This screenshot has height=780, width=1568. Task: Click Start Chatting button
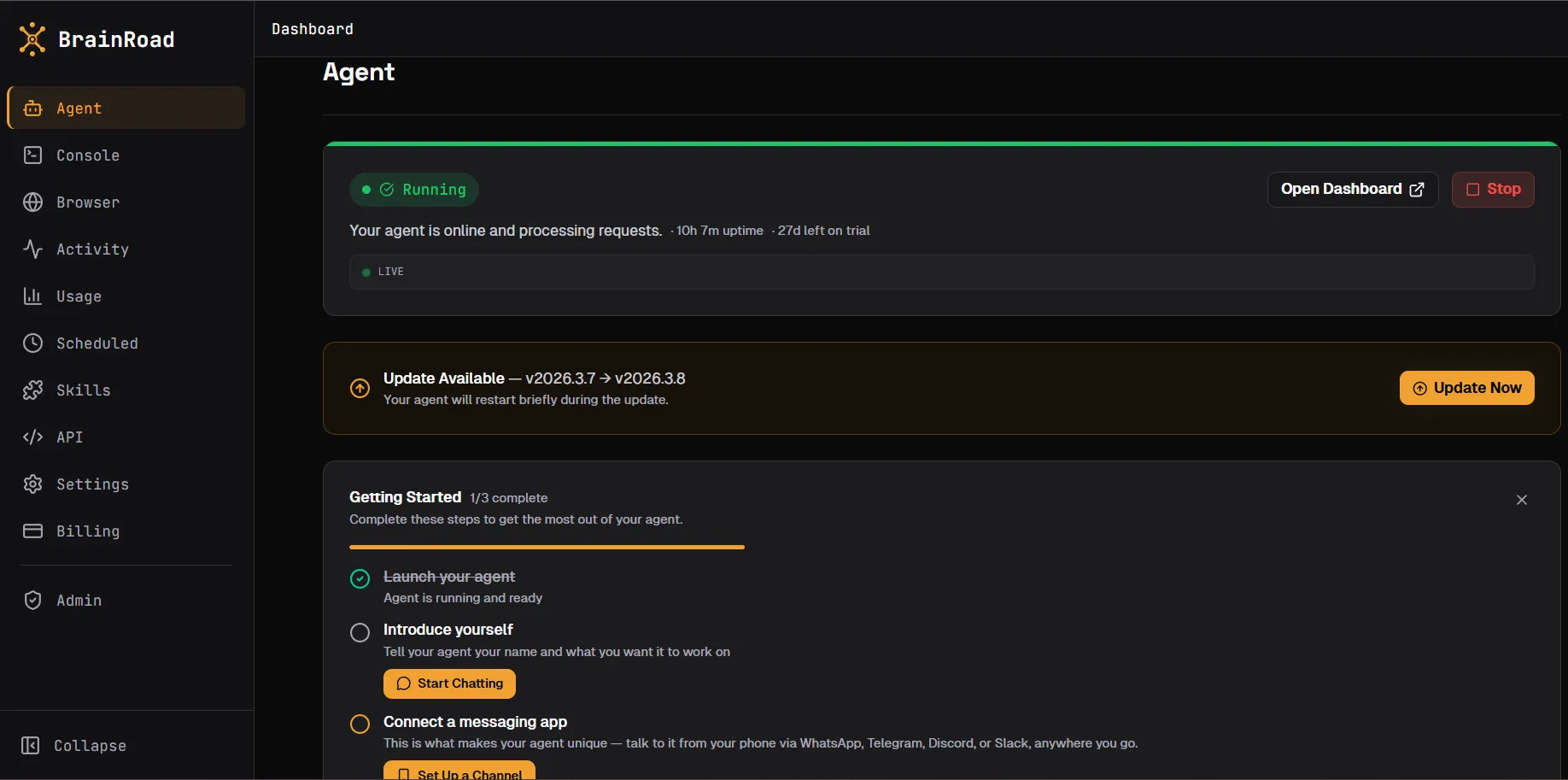449,683
